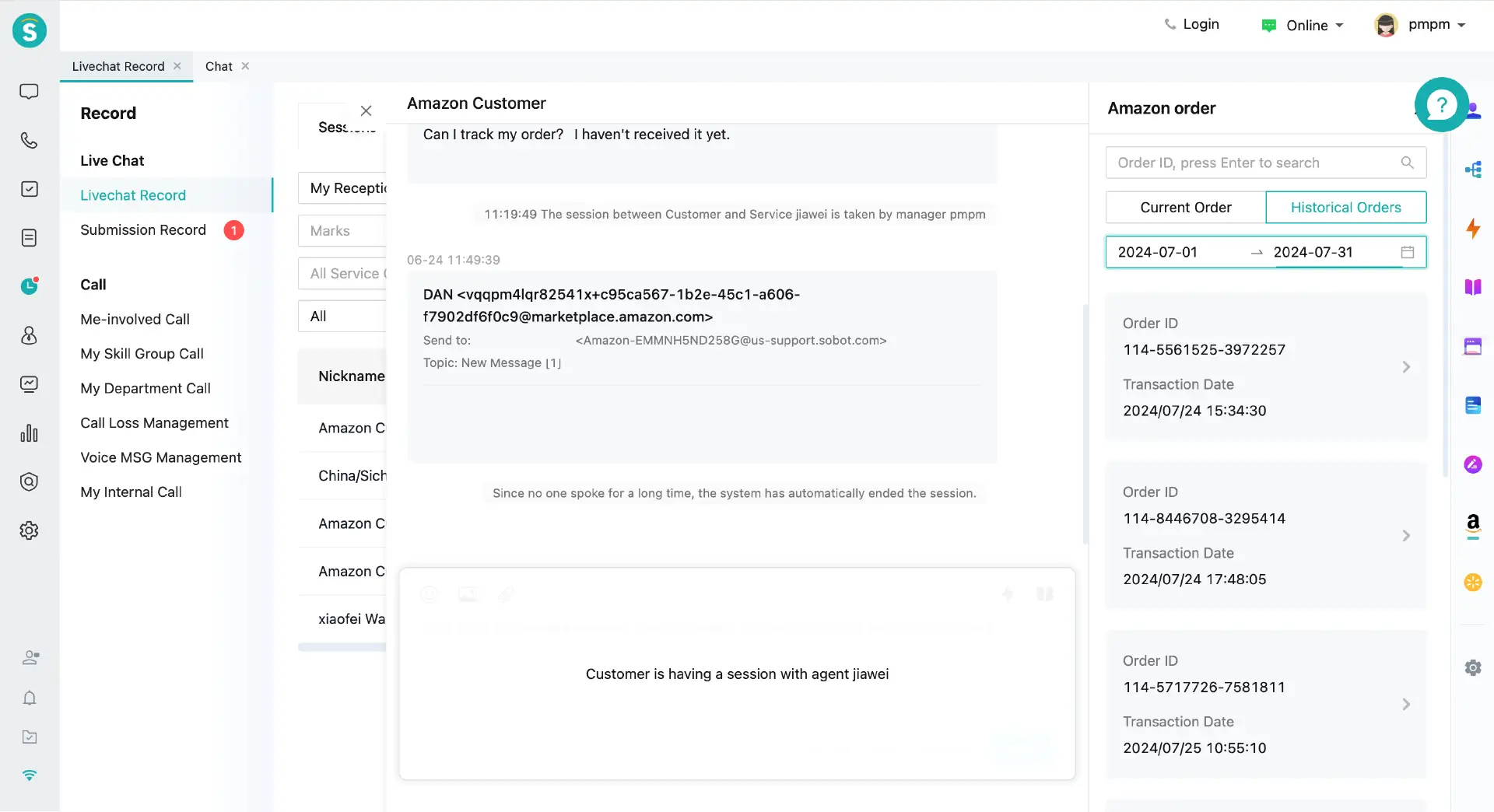Click the folder inbox icon in sidebar
Image resolution: width=1494 pixels, height=812 pixels.
tap(30, 737)
